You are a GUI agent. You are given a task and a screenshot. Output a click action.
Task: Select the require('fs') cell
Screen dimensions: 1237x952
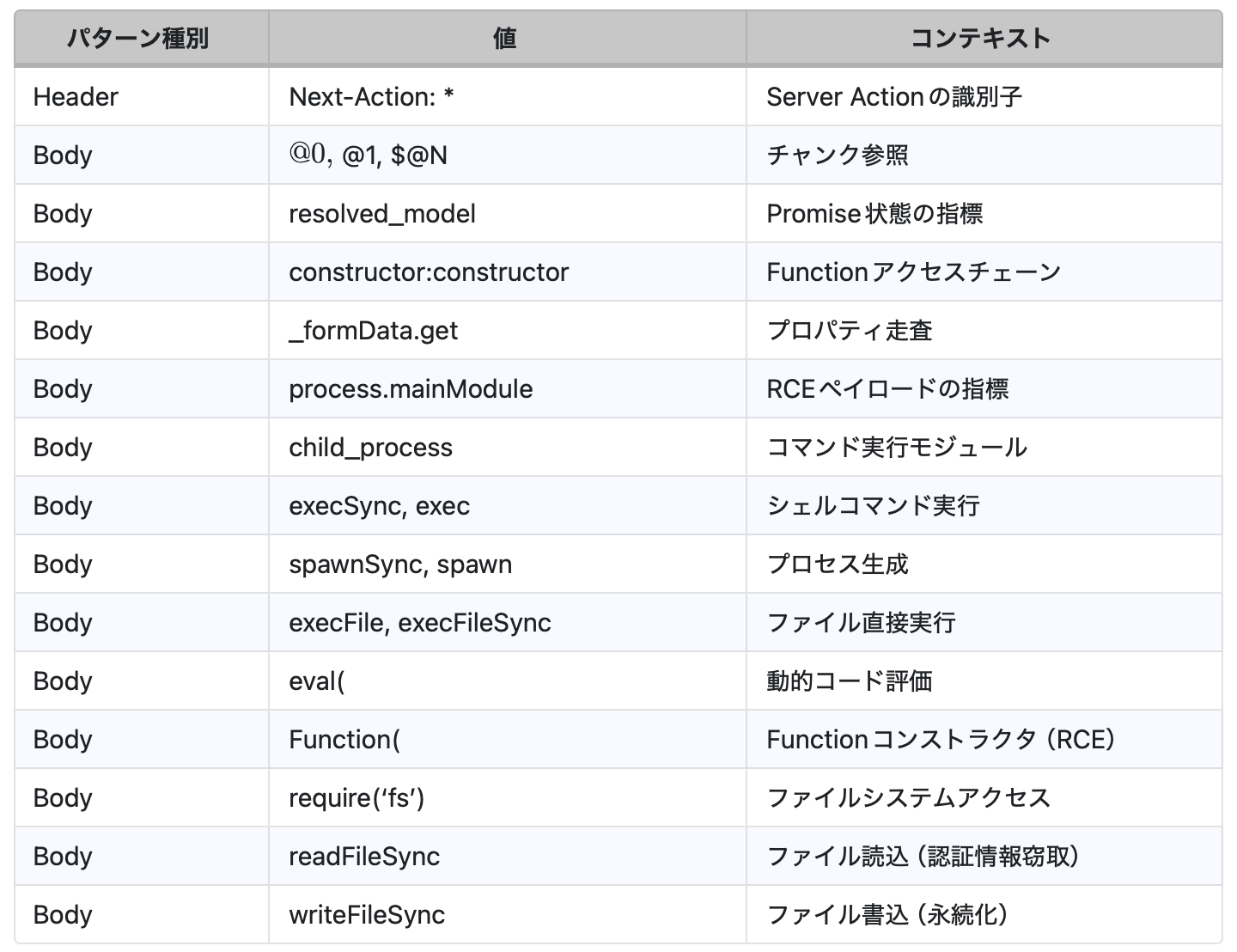click(x=356, y=798)
